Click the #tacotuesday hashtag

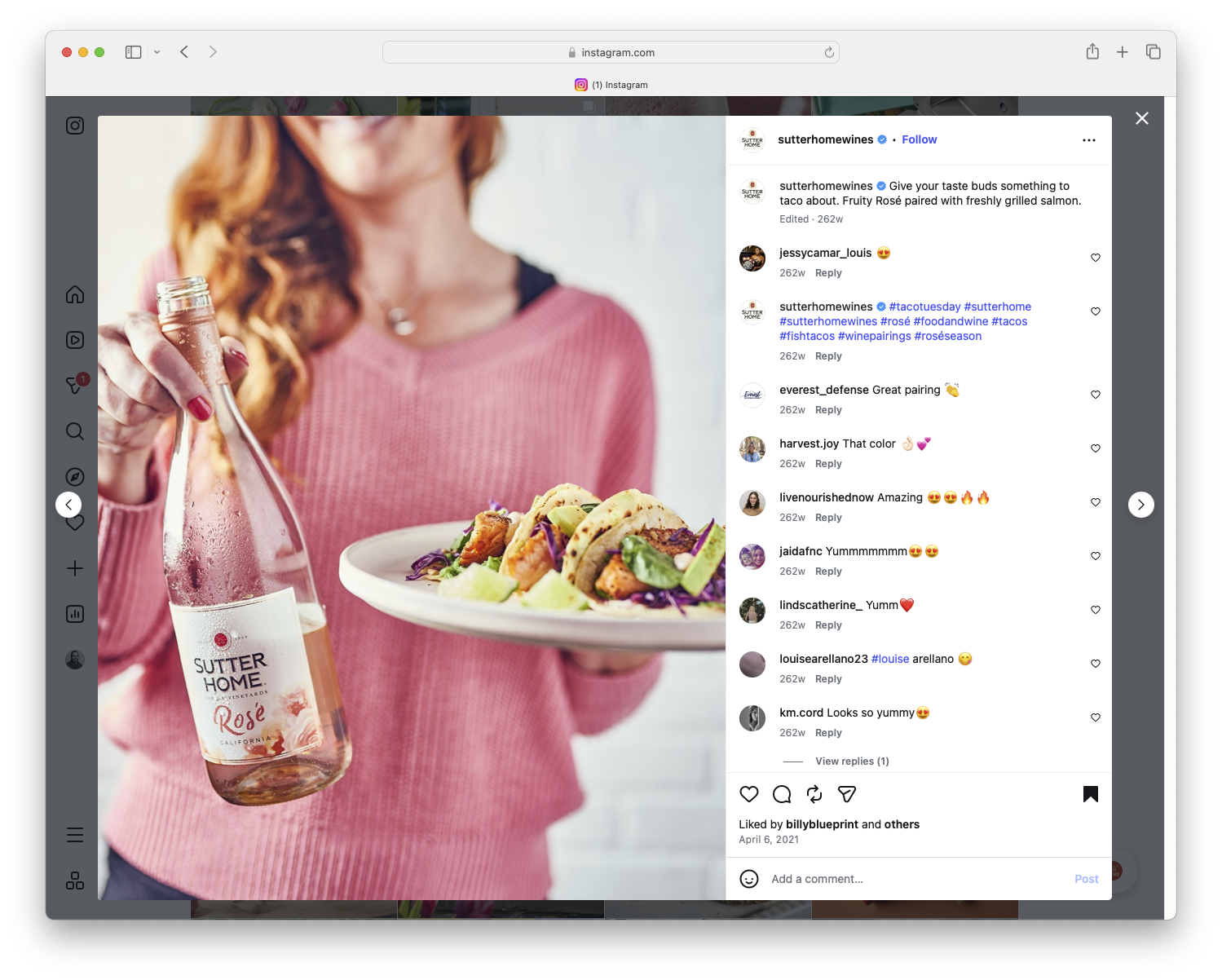(925, 307)
